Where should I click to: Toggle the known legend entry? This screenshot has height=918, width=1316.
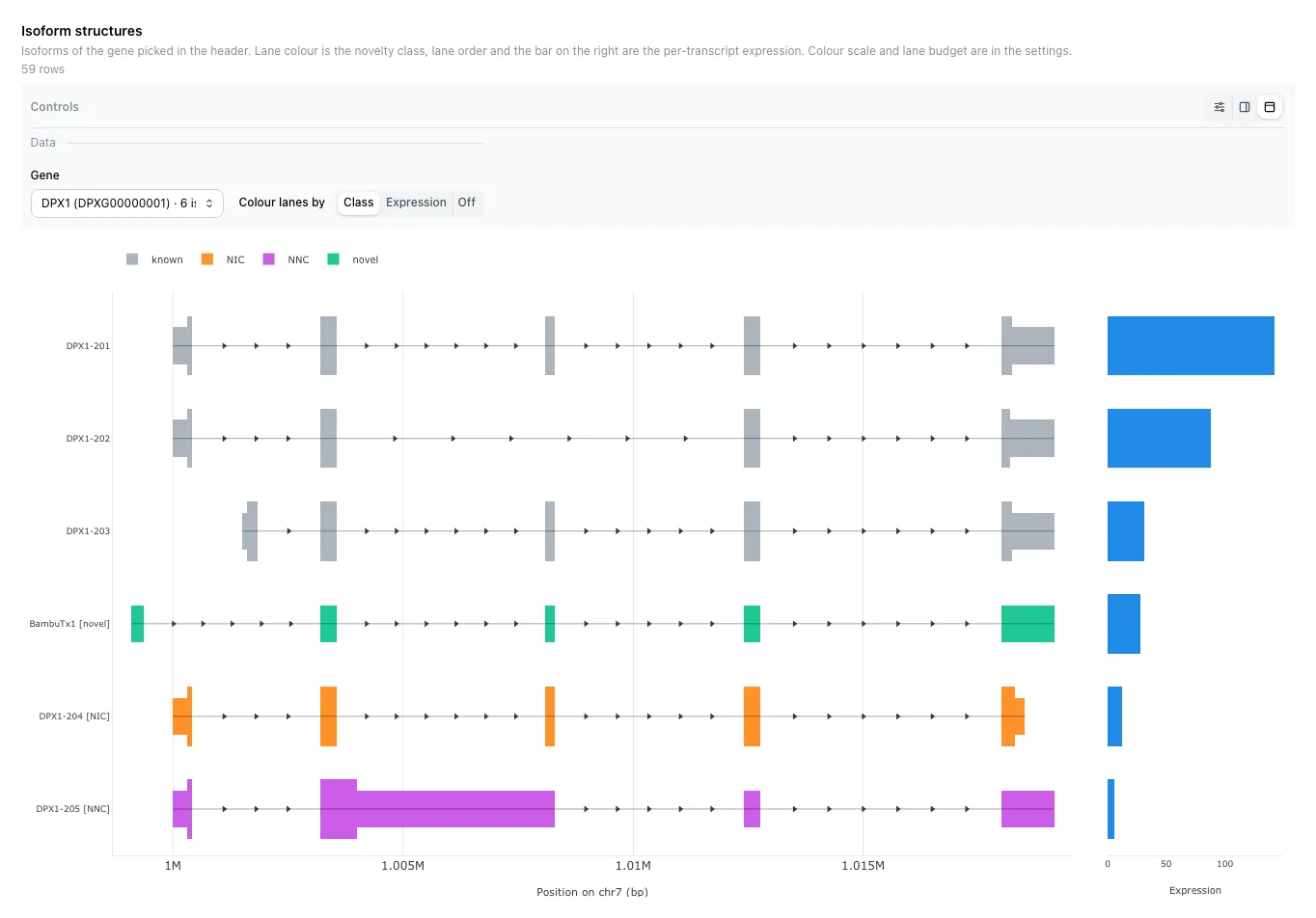click(x=154, y=259)
